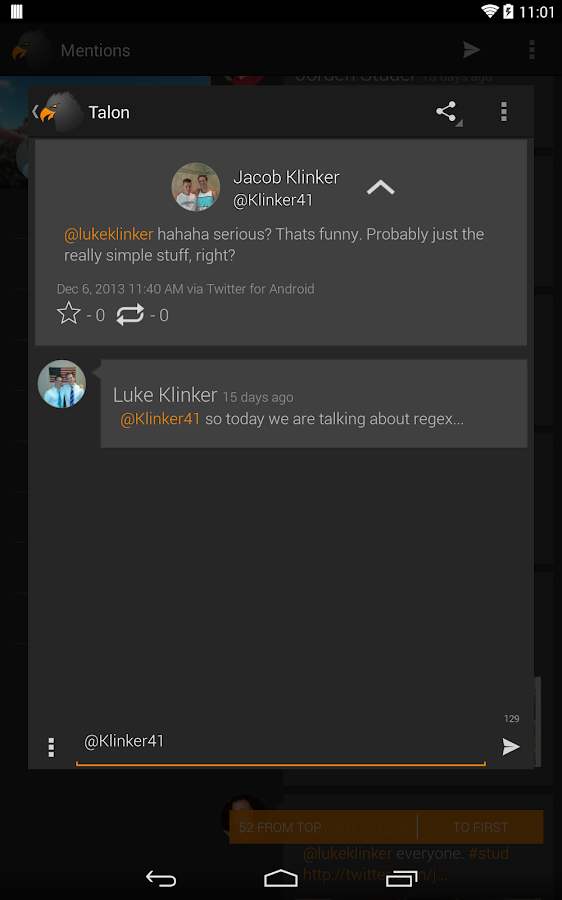Open Luke Klinker's reply about regex
562x900 pixels.
[313, 404]
